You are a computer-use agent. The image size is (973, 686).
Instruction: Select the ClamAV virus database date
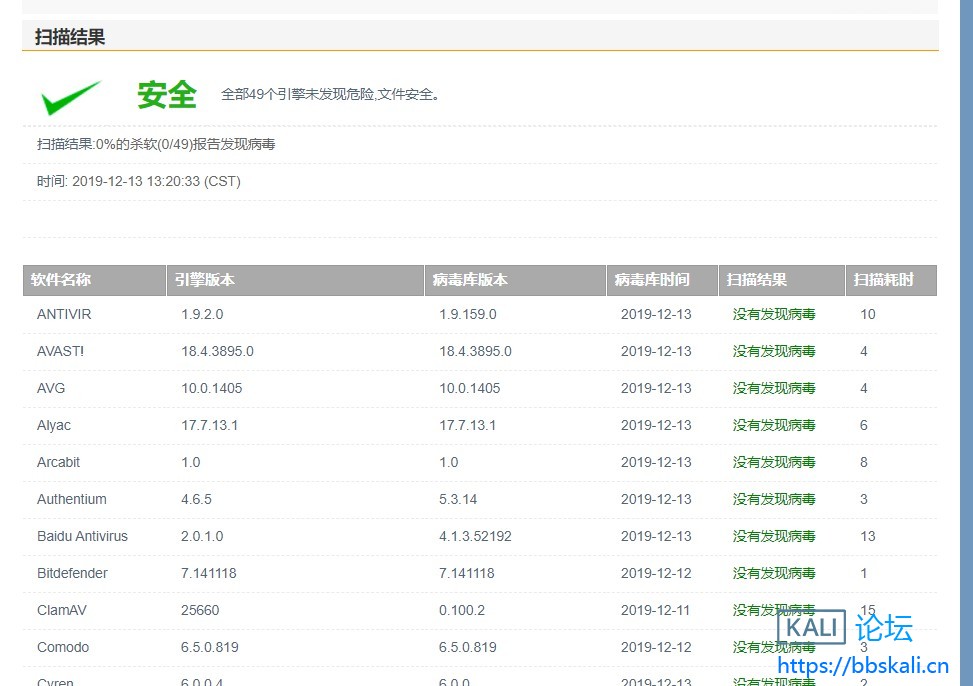(656, 610)
